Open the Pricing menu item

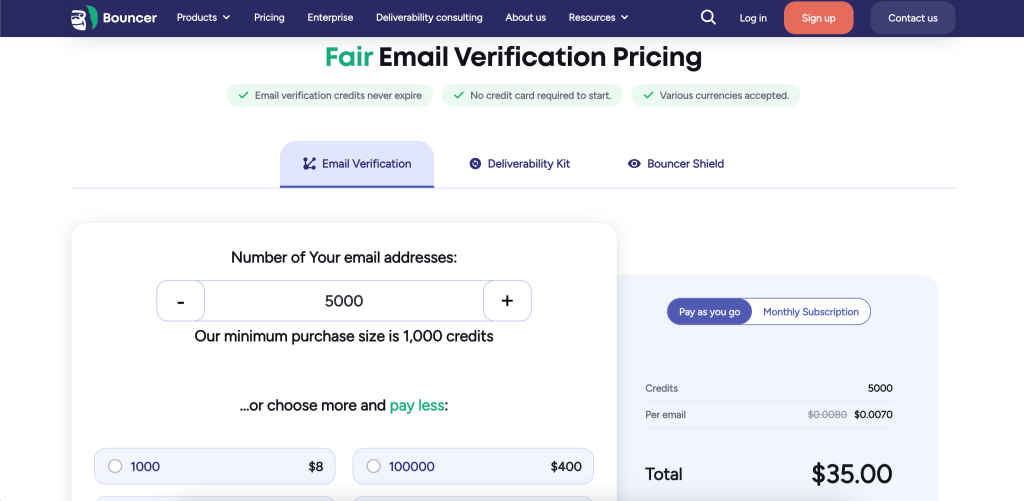pyautogui.click(x=269, y=18)
